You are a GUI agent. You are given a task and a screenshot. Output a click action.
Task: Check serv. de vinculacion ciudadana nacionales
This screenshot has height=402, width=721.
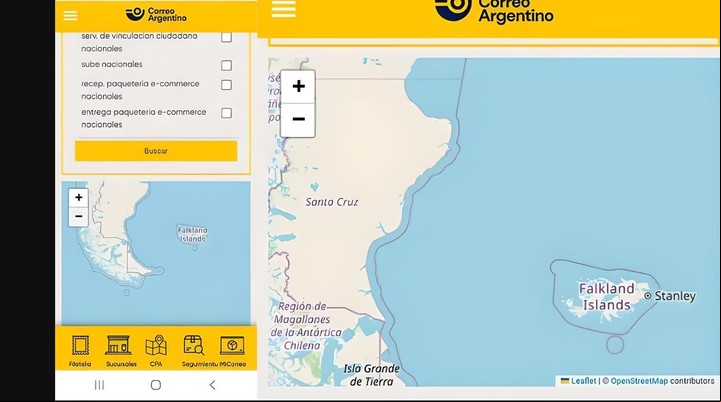tap(226, 38)
